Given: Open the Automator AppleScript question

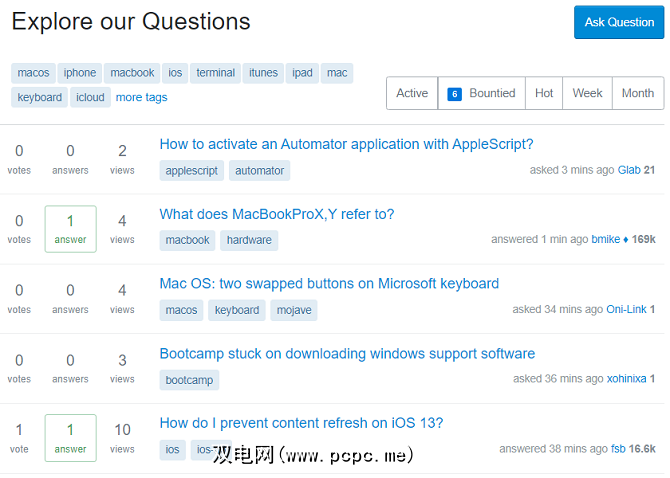Looking at the screenshot, I should tap(346, 144).
